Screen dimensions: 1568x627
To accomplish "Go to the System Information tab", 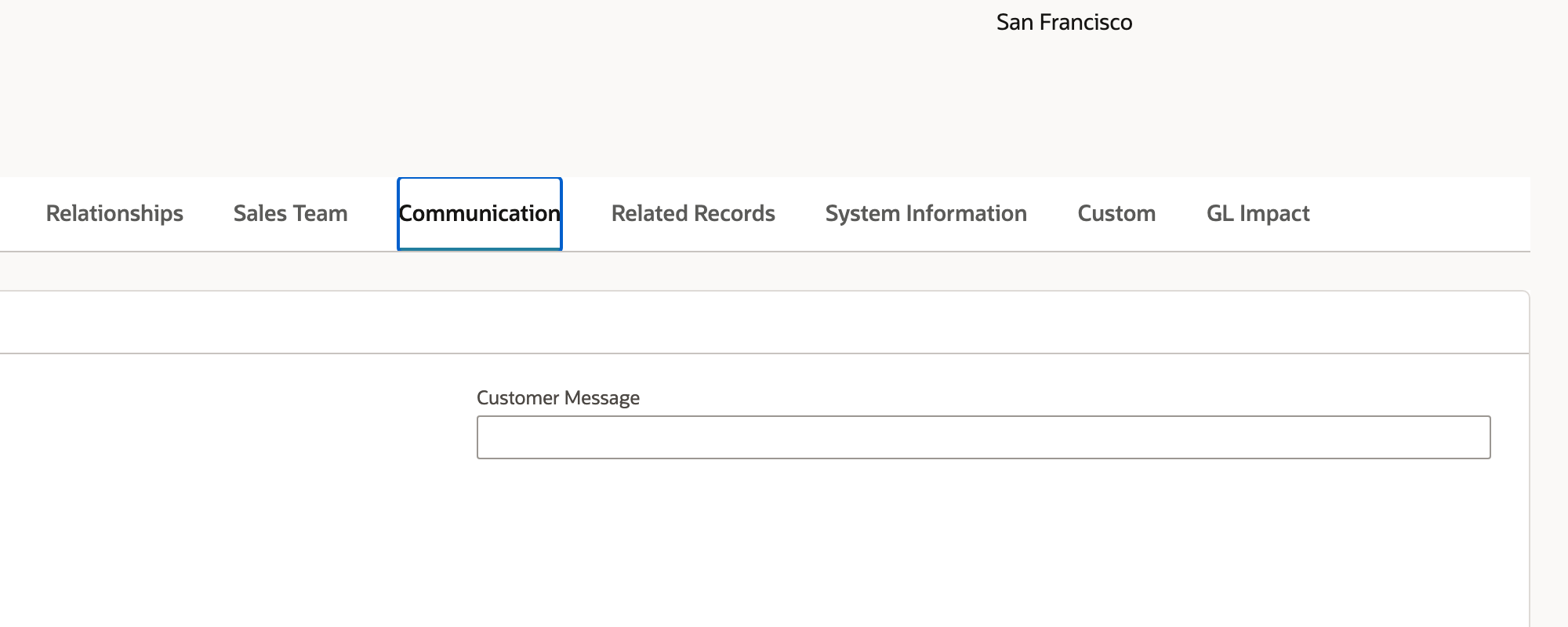I will [x=926, y=213].
